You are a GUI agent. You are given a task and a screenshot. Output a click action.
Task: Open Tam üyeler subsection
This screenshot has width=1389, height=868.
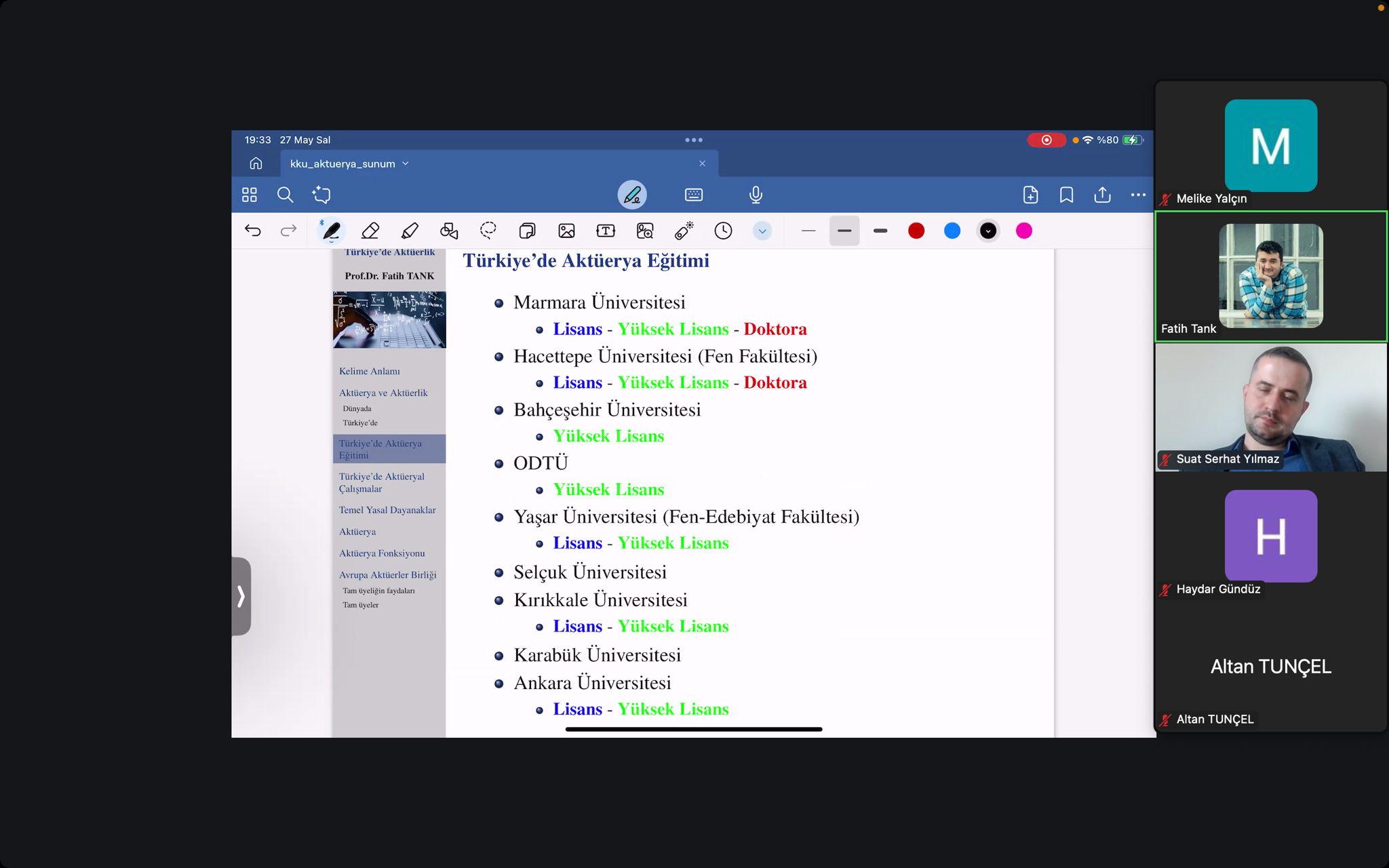tap(360, 605)
